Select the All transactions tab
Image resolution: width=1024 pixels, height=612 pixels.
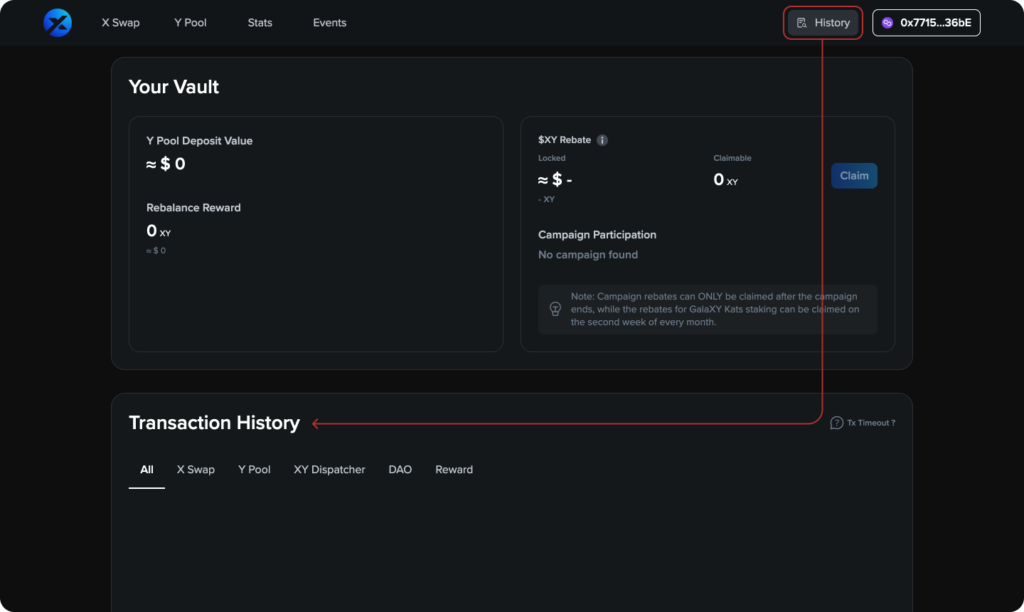coord(147,470)
